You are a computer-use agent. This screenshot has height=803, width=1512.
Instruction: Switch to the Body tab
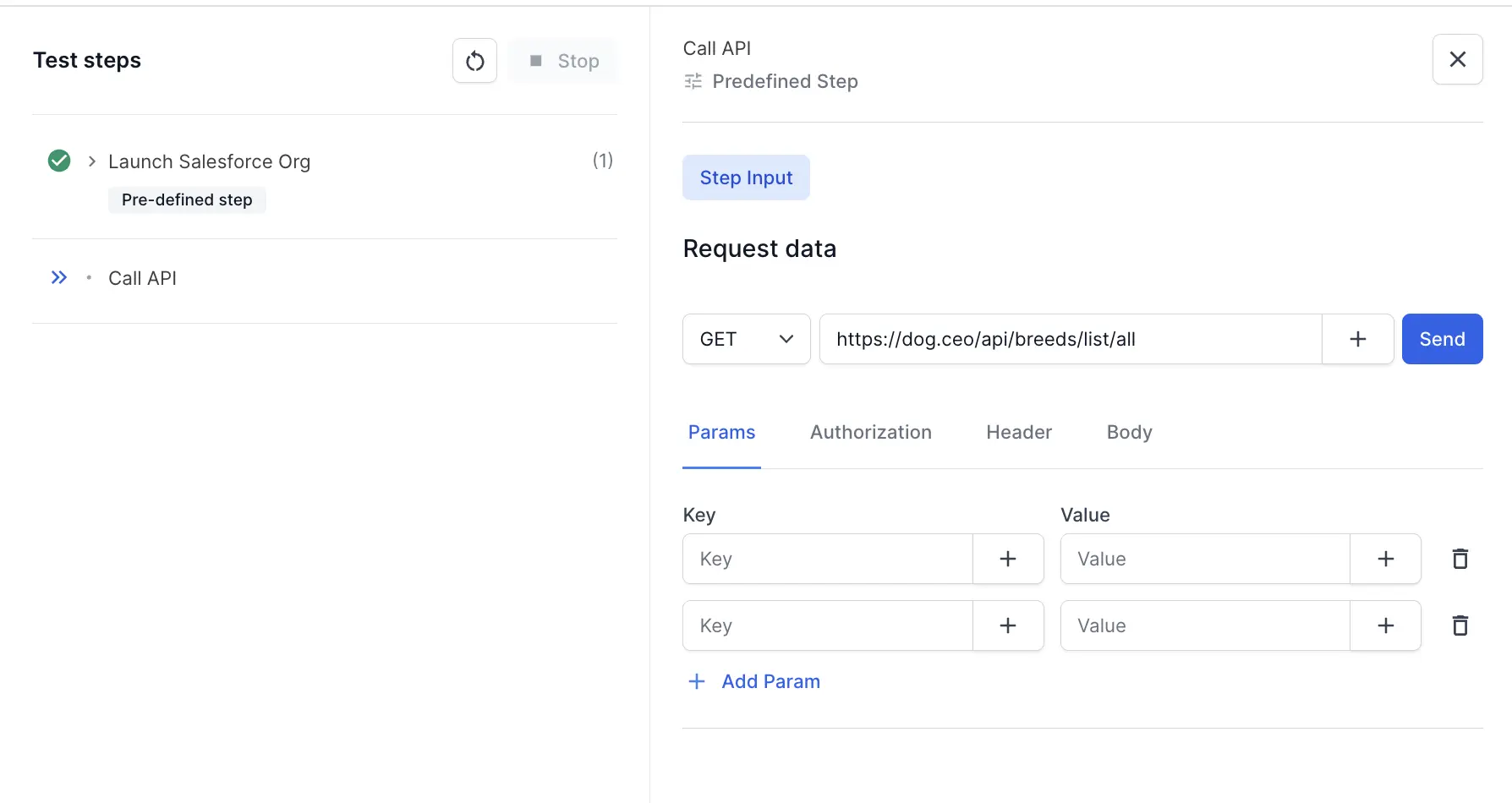pos(1129,432)
